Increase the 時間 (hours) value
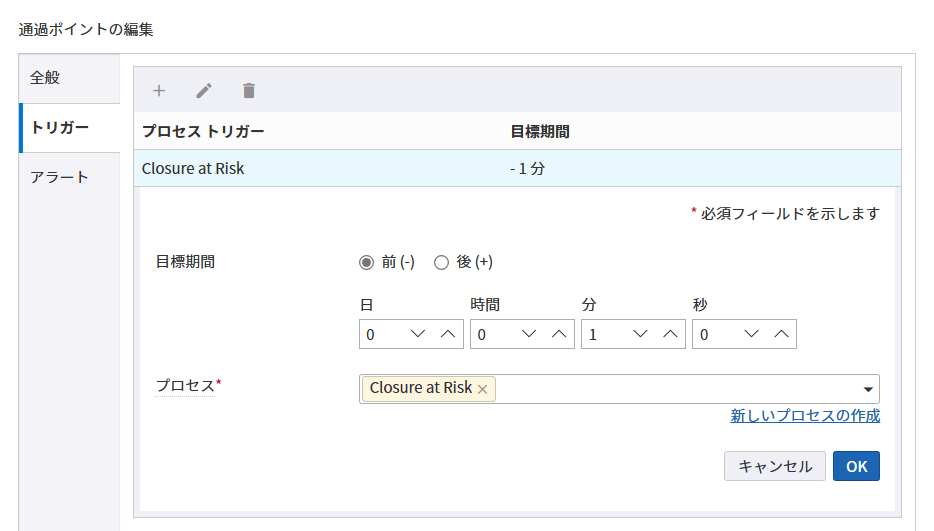The height and width of the screenshot is (531, 934). click(559, 335)
